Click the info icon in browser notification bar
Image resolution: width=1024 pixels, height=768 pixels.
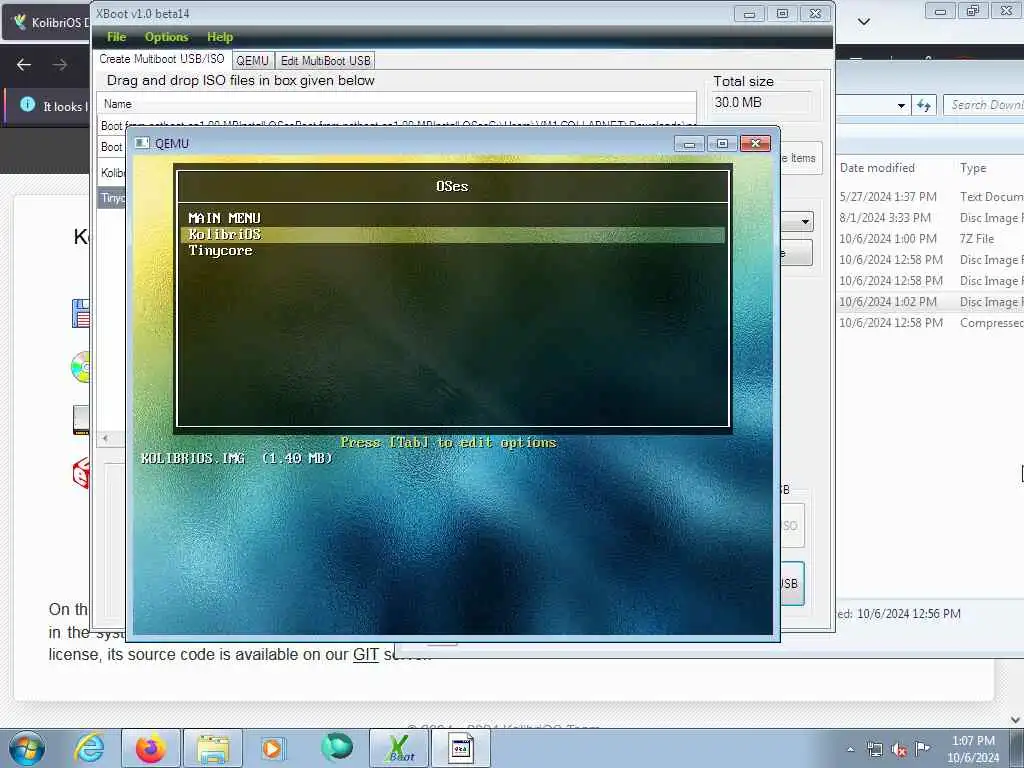[27, 104]
